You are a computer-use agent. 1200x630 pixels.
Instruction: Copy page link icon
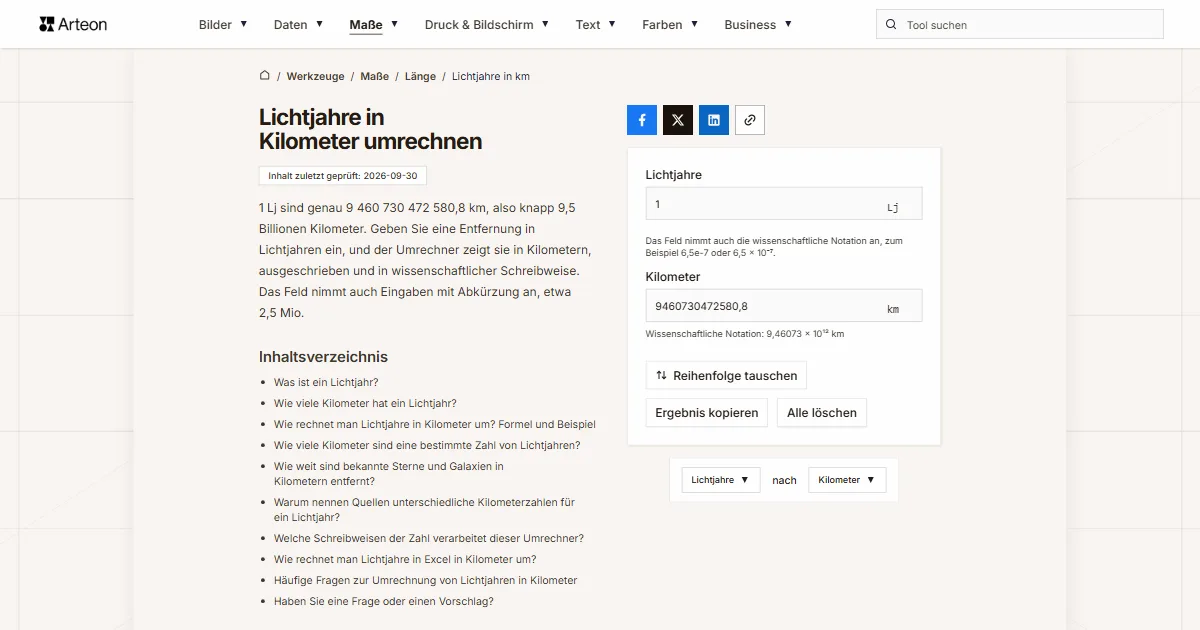(x=750, y=120)
